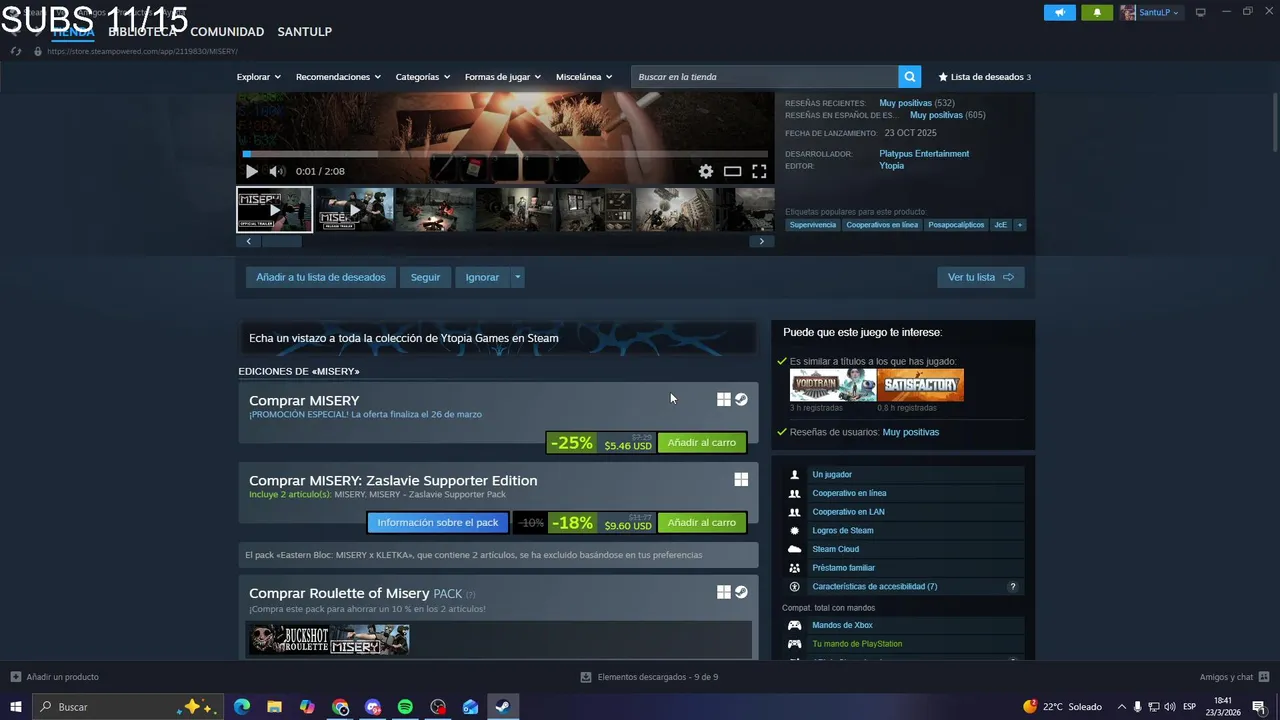Click the thumbnail strip scrollbar handle
The image size is (1280, 720).
tap(282, 241)
